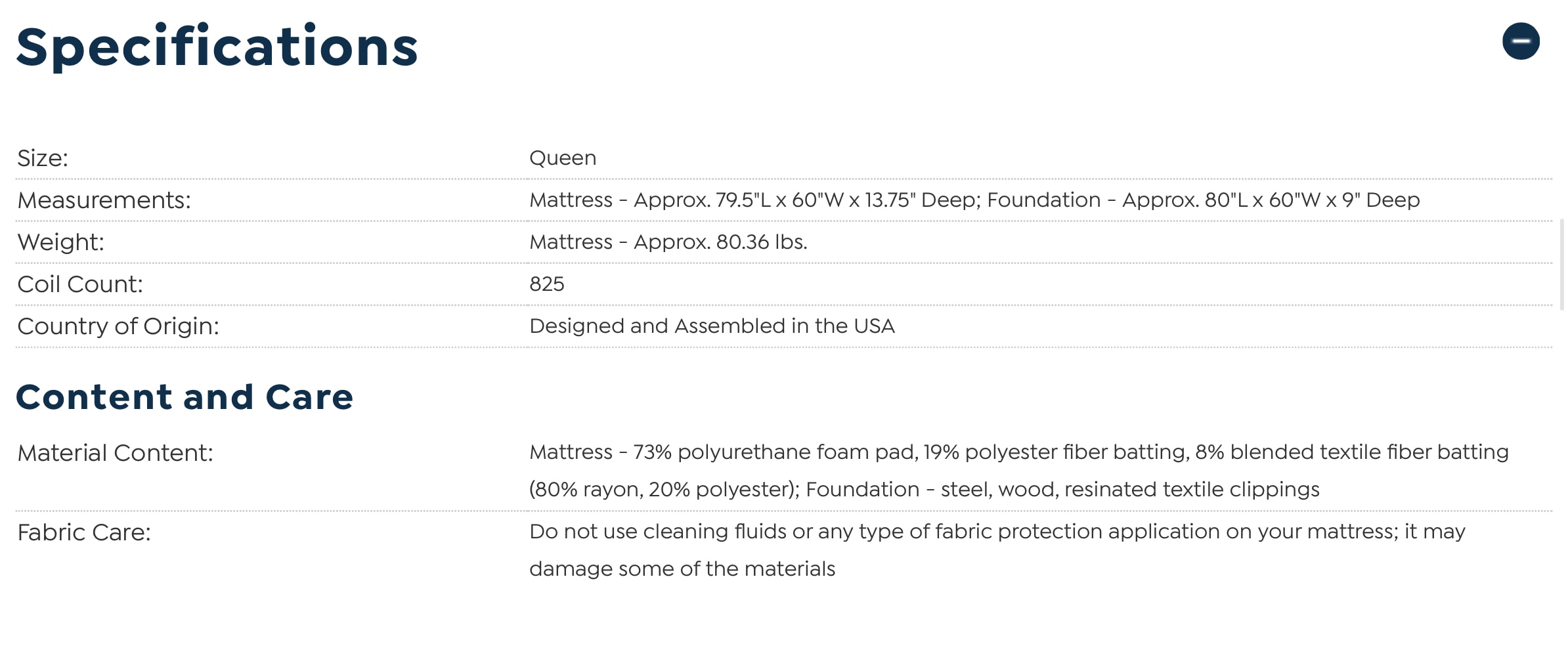Click the Material Content label

pyautogui.click(x=115, y=453)
